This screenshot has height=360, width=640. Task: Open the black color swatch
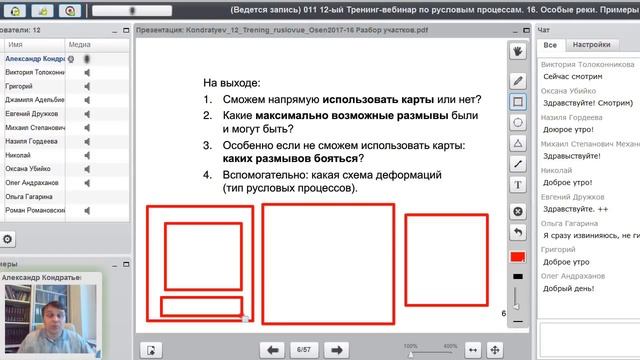point(518,276)
